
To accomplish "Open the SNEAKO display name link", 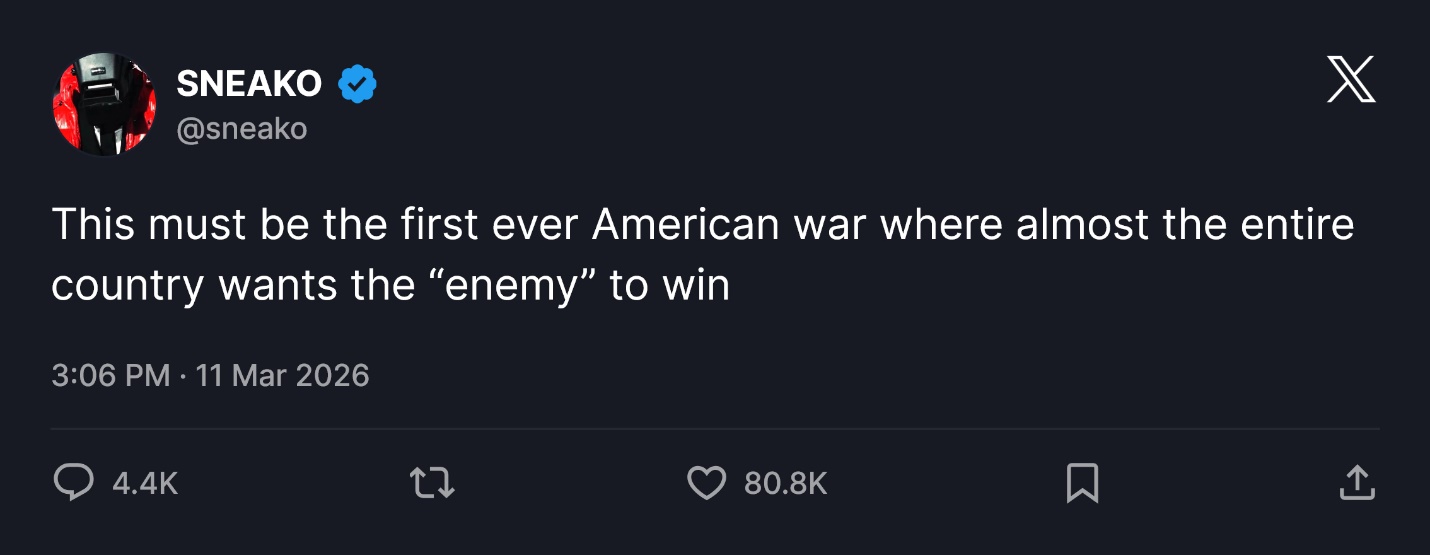I will [249, 84].
